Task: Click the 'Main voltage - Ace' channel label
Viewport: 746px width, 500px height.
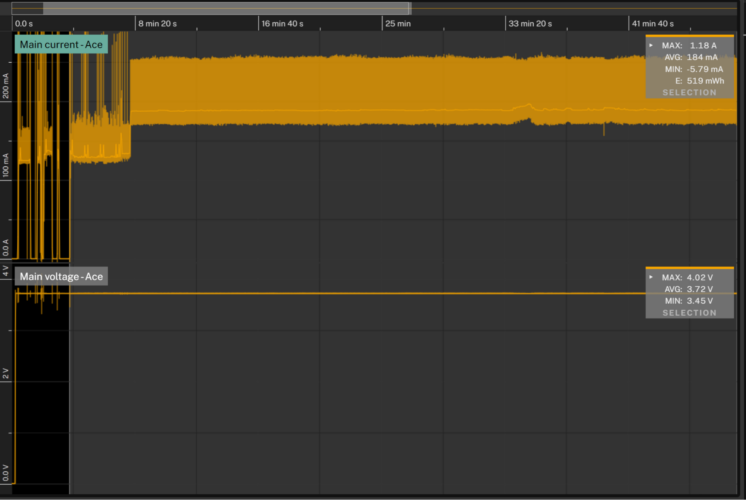Action: pyautogui.click(x=61, y=277)
